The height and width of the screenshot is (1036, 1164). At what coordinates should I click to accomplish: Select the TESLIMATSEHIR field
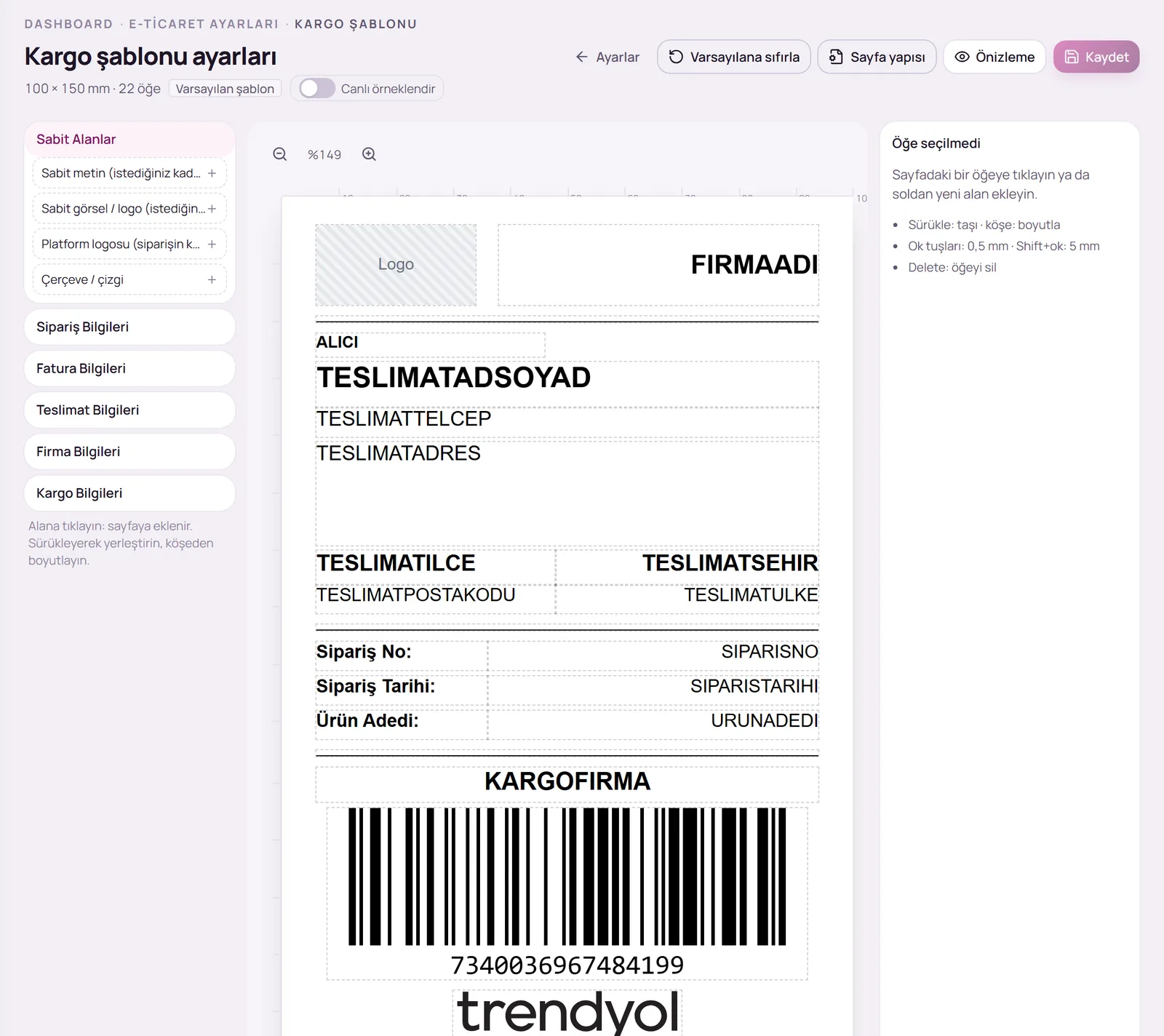coord(687,566)
